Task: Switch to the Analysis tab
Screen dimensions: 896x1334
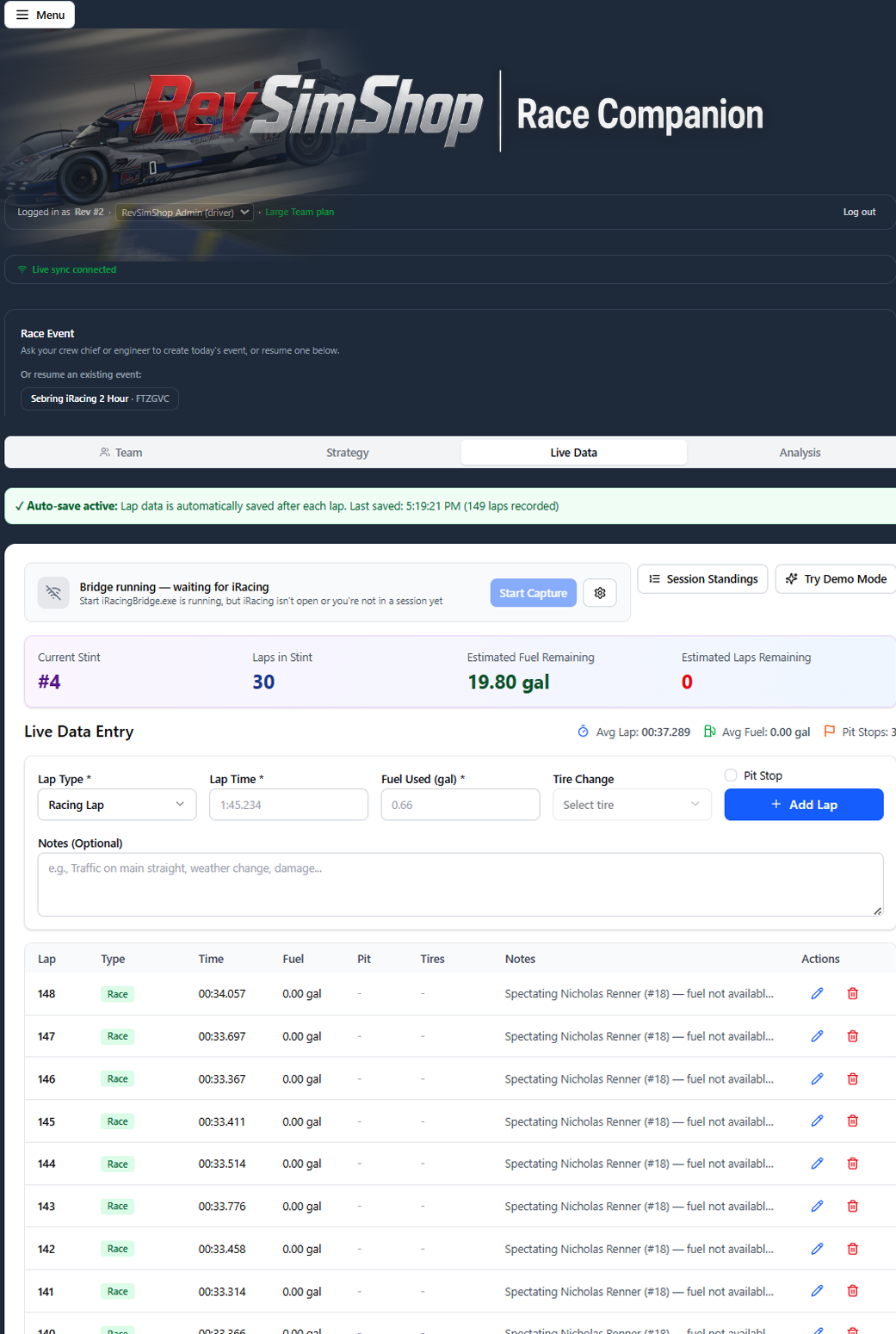Action: 800,453
